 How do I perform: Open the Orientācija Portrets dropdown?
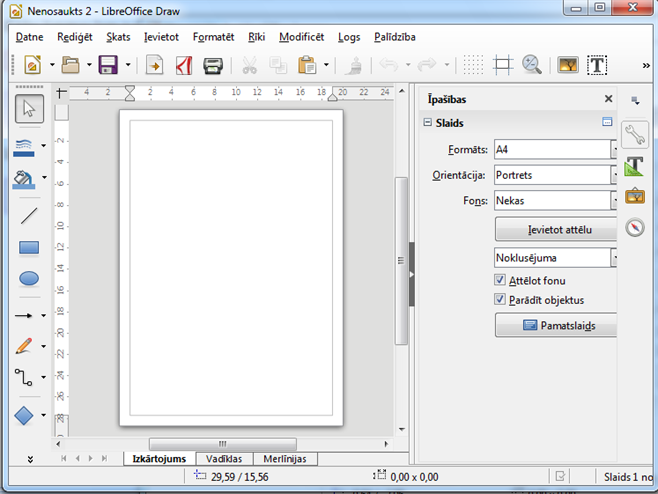pyautogui.click(x=613, y=175)
